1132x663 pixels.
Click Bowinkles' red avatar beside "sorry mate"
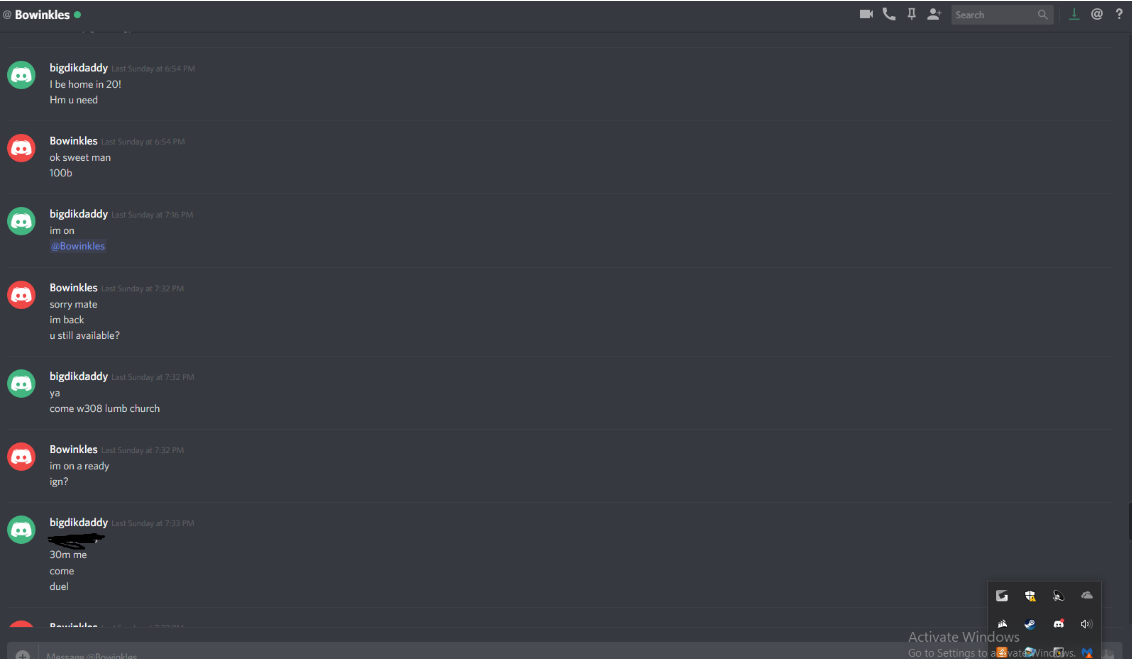[x=21, y=295]
